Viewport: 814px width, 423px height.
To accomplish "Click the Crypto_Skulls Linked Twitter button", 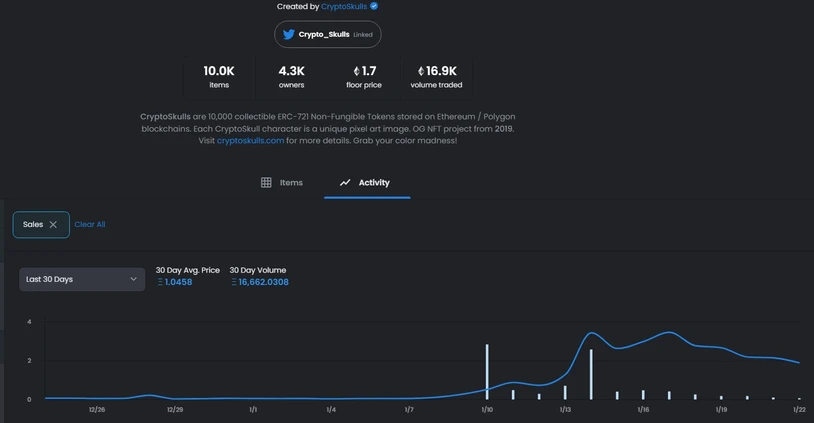I will pyautogui.click(x=328, y=34).
